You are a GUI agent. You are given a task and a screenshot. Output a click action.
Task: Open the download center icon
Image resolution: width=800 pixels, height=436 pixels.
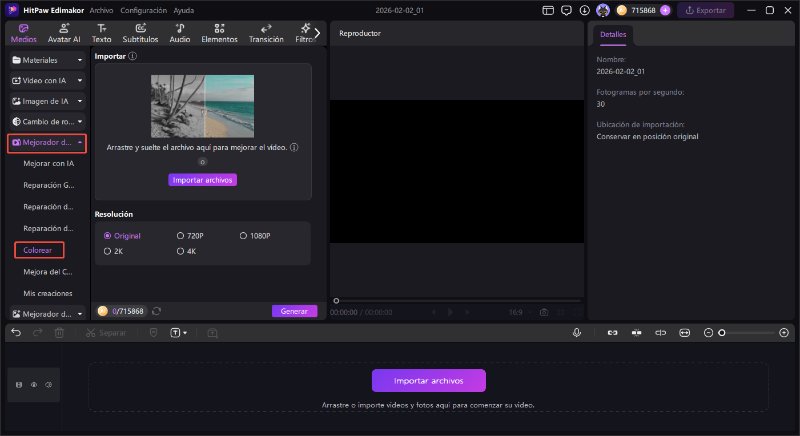tap(585, 10)
